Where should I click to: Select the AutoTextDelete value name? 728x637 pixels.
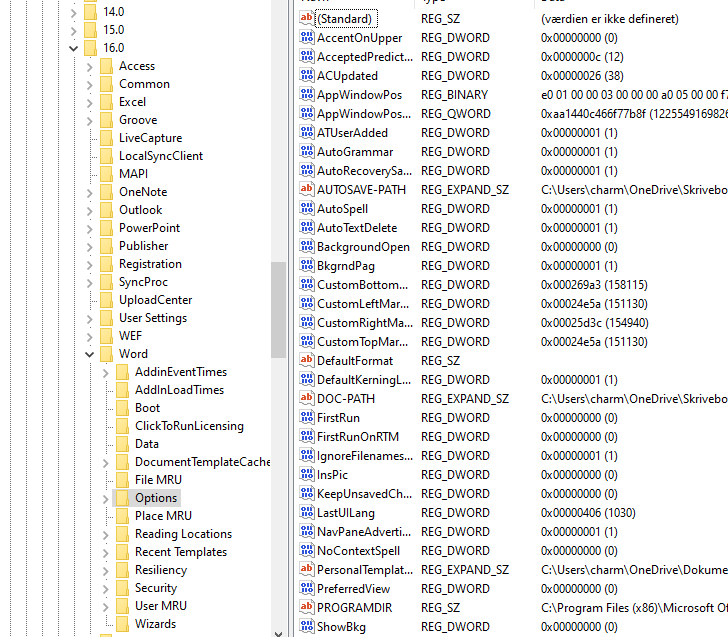tap(357, 227)
